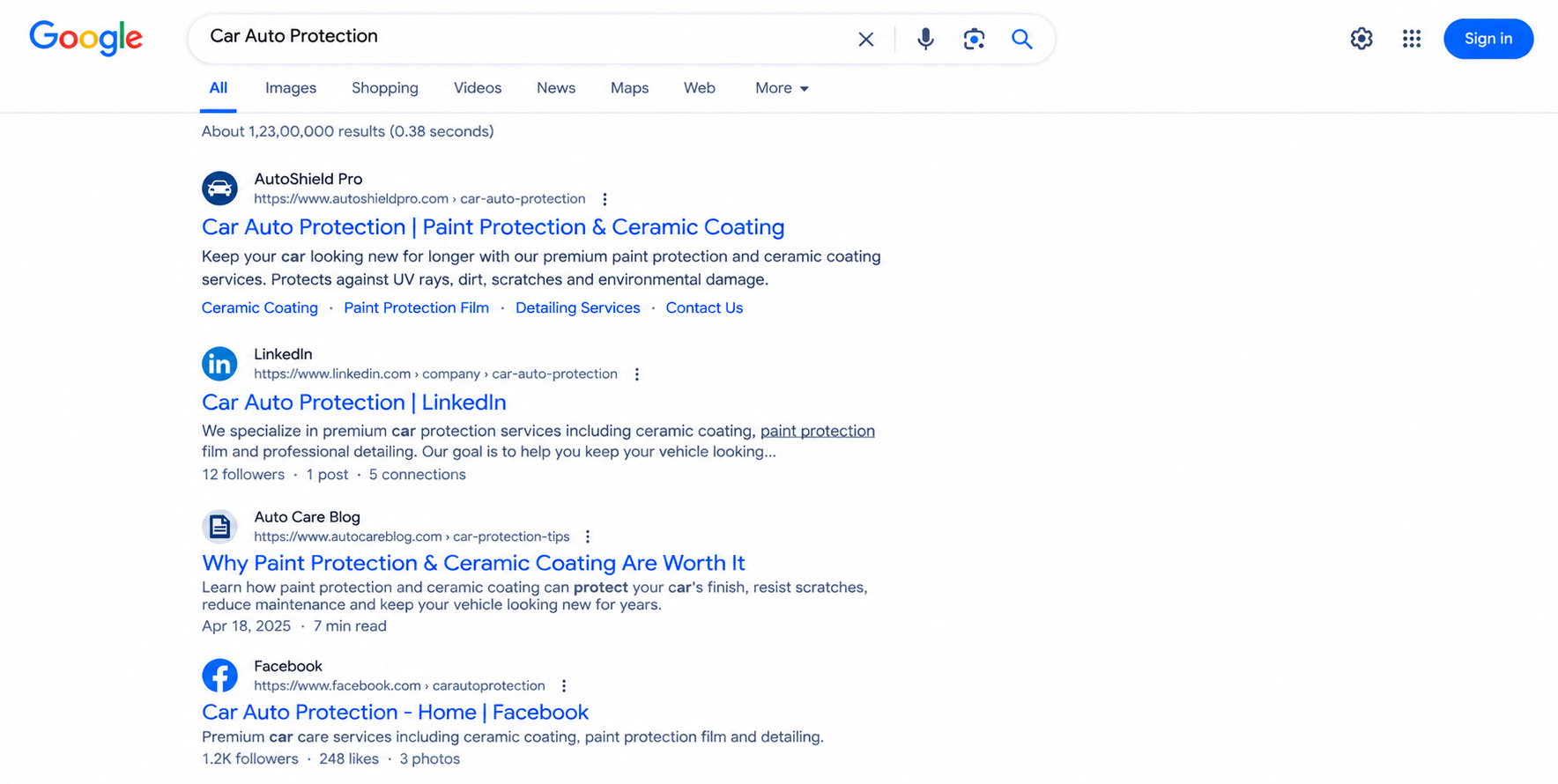Open the Ceramic Coating sitelink
1558x784 pixels.
click(260, 307)
